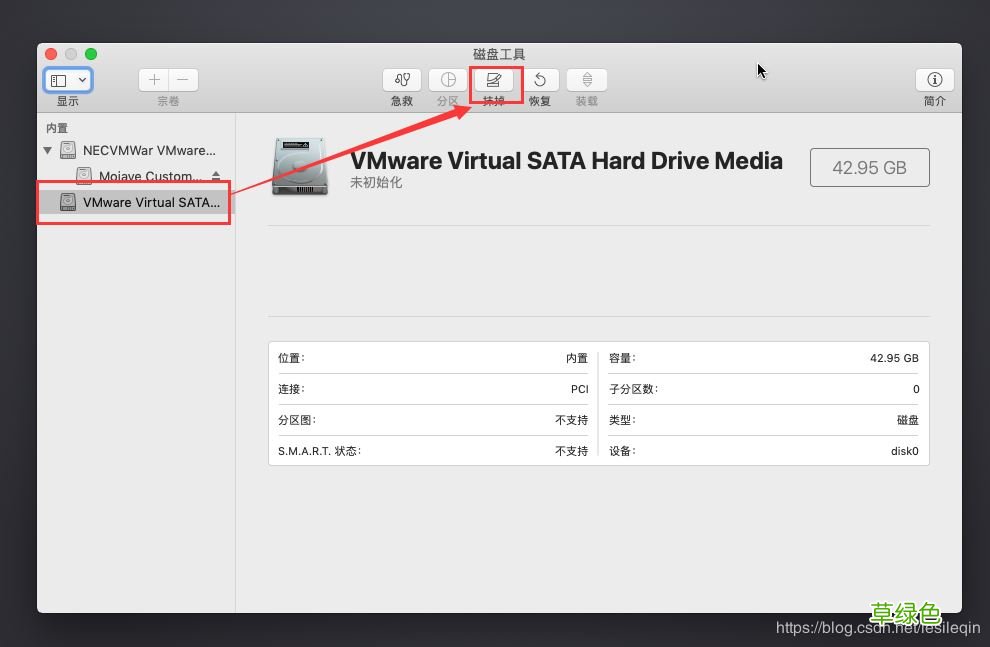Click the Mount (装载) toolbar icon
Screen dimensions: 990x647
[587, 80]
